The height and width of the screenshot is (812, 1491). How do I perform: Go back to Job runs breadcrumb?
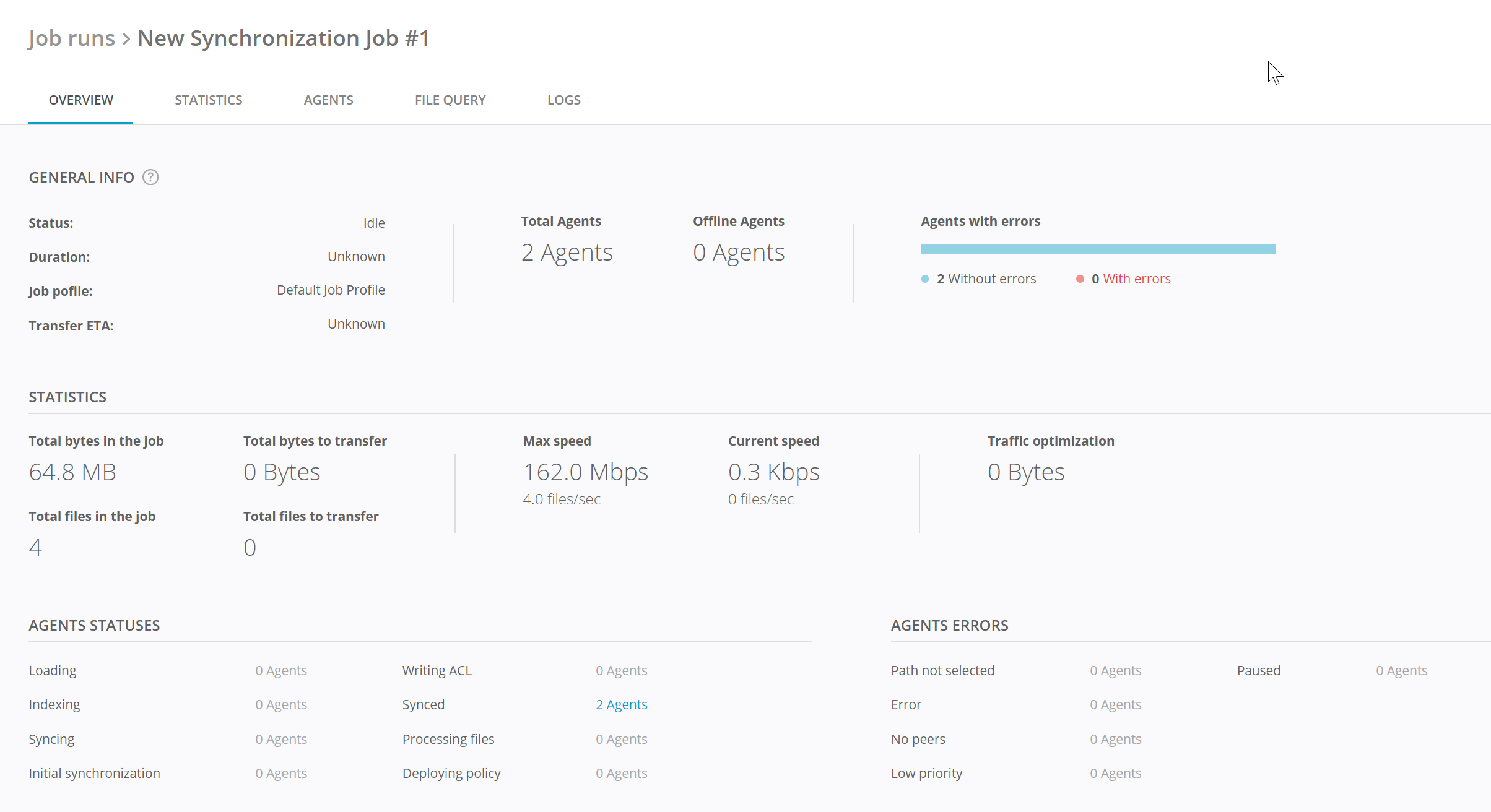pyautogui.click(x=72, y=38)
